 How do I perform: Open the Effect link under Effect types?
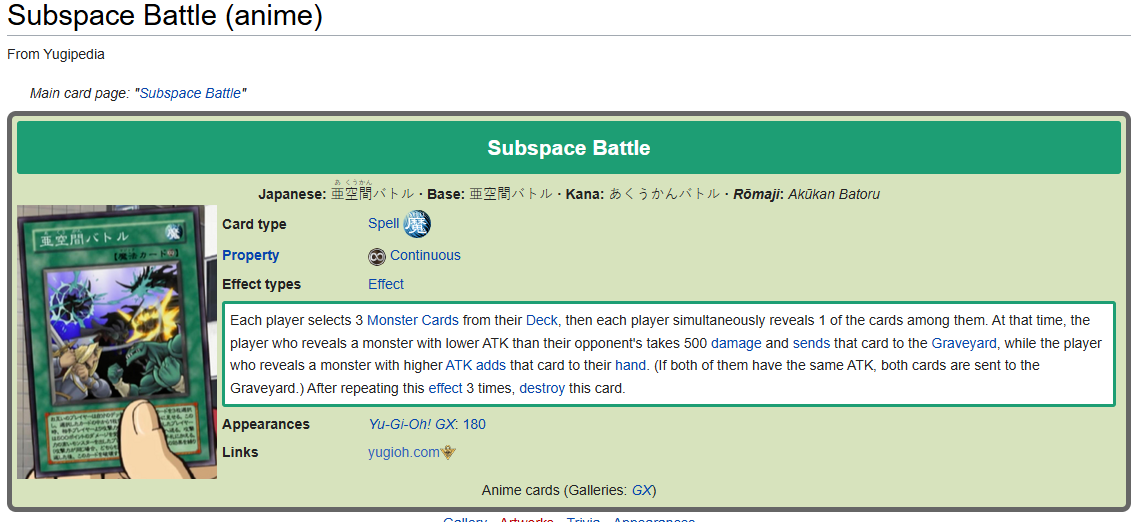pyautogui.click(x=386, y=285)
